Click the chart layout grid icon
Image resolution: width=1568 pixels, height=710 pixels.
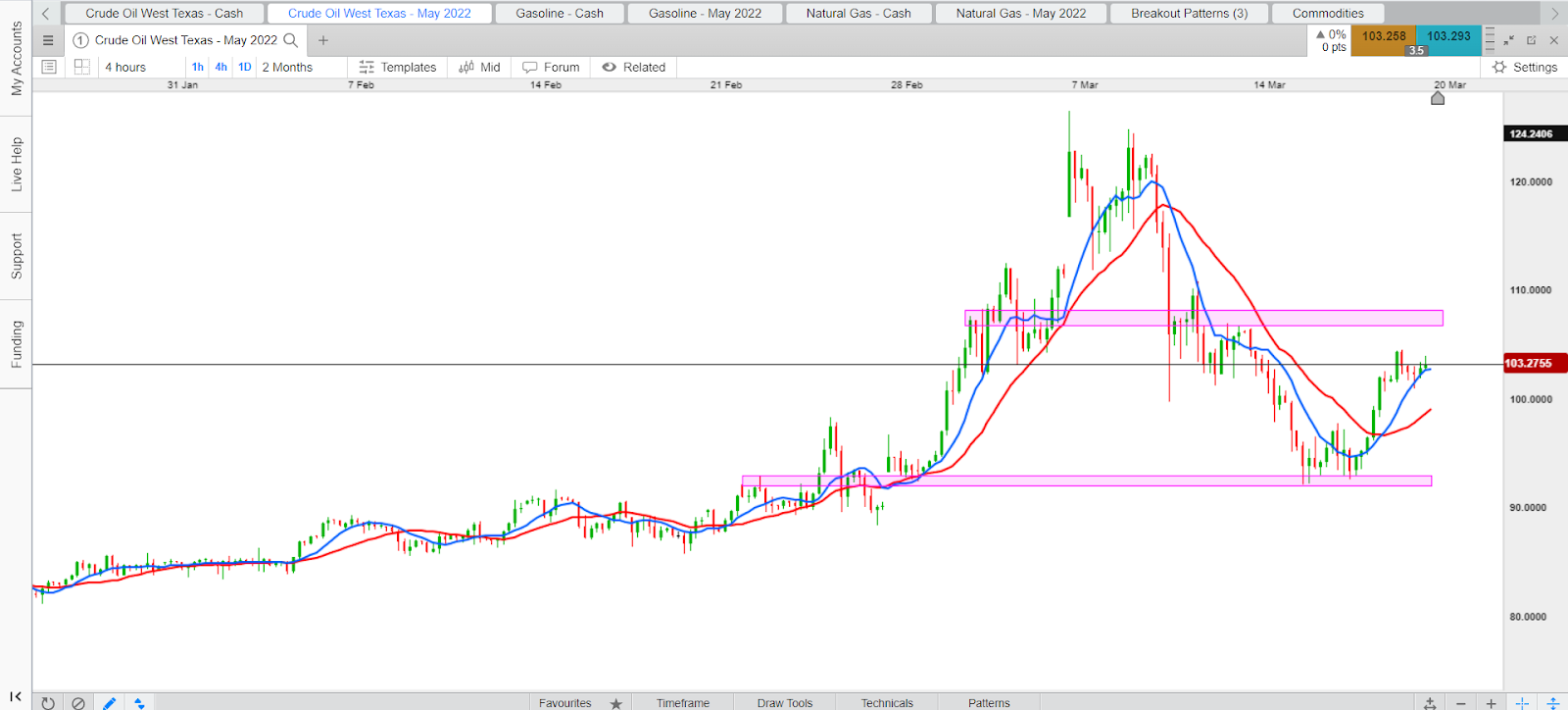[x=82, y=67]
